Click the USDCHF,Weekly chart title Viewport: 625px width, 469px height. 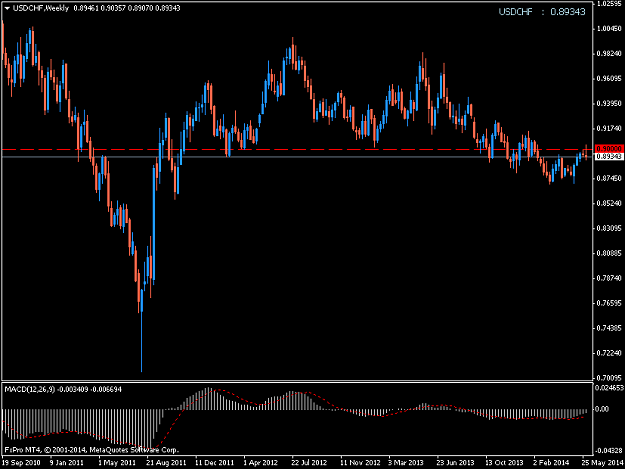(x=41, y=8)
